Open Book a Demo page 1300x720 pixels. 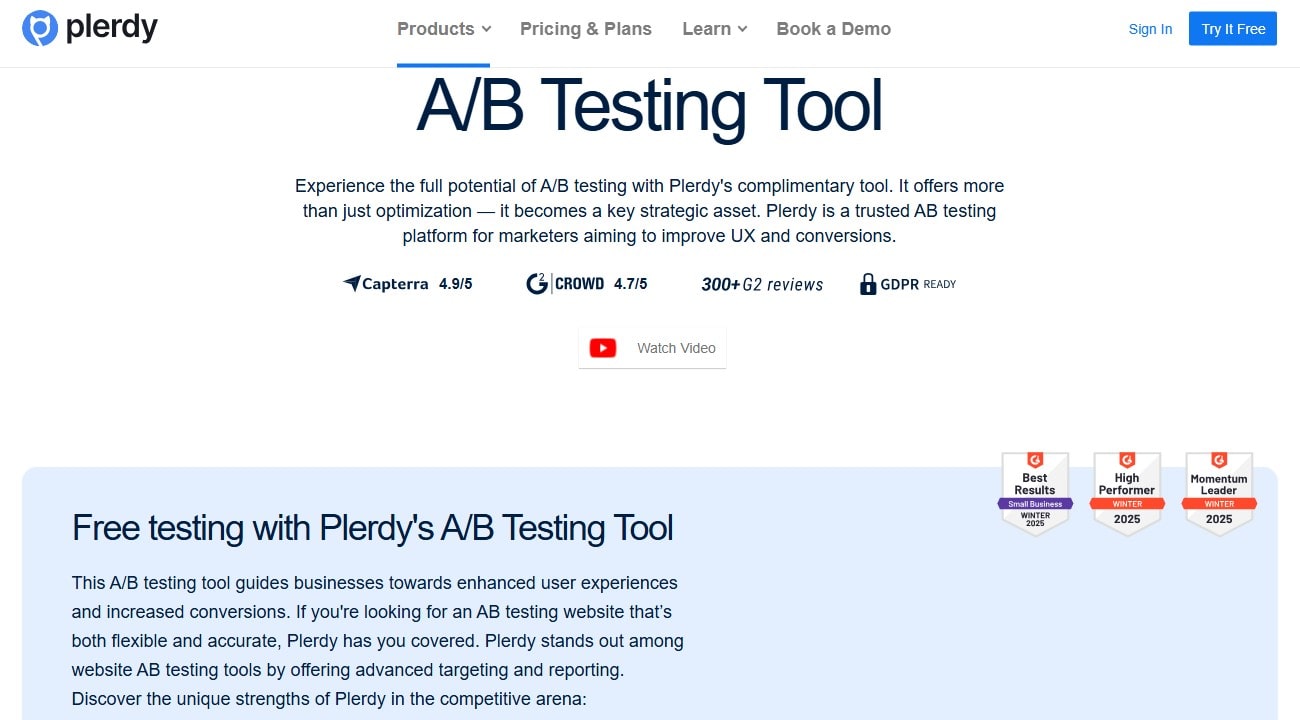(x=834, y=29)
